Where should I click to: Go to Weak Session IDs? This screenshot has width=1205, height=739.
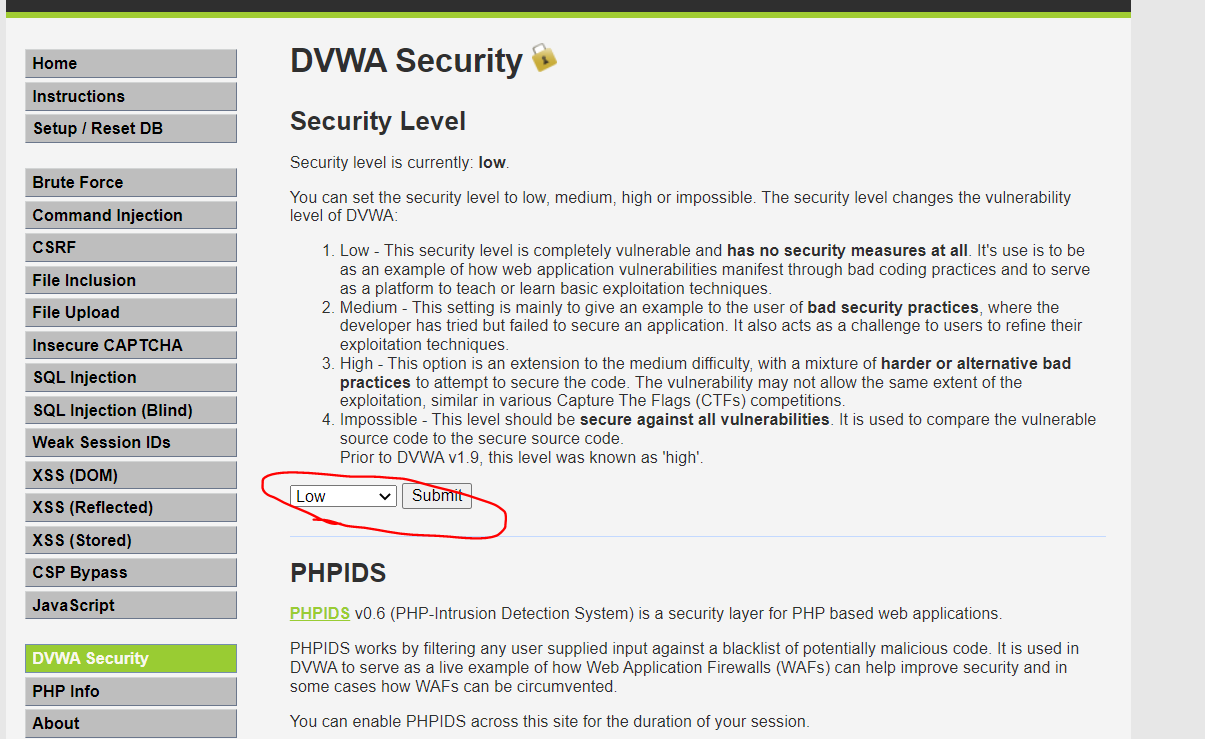tap(131, 442)
